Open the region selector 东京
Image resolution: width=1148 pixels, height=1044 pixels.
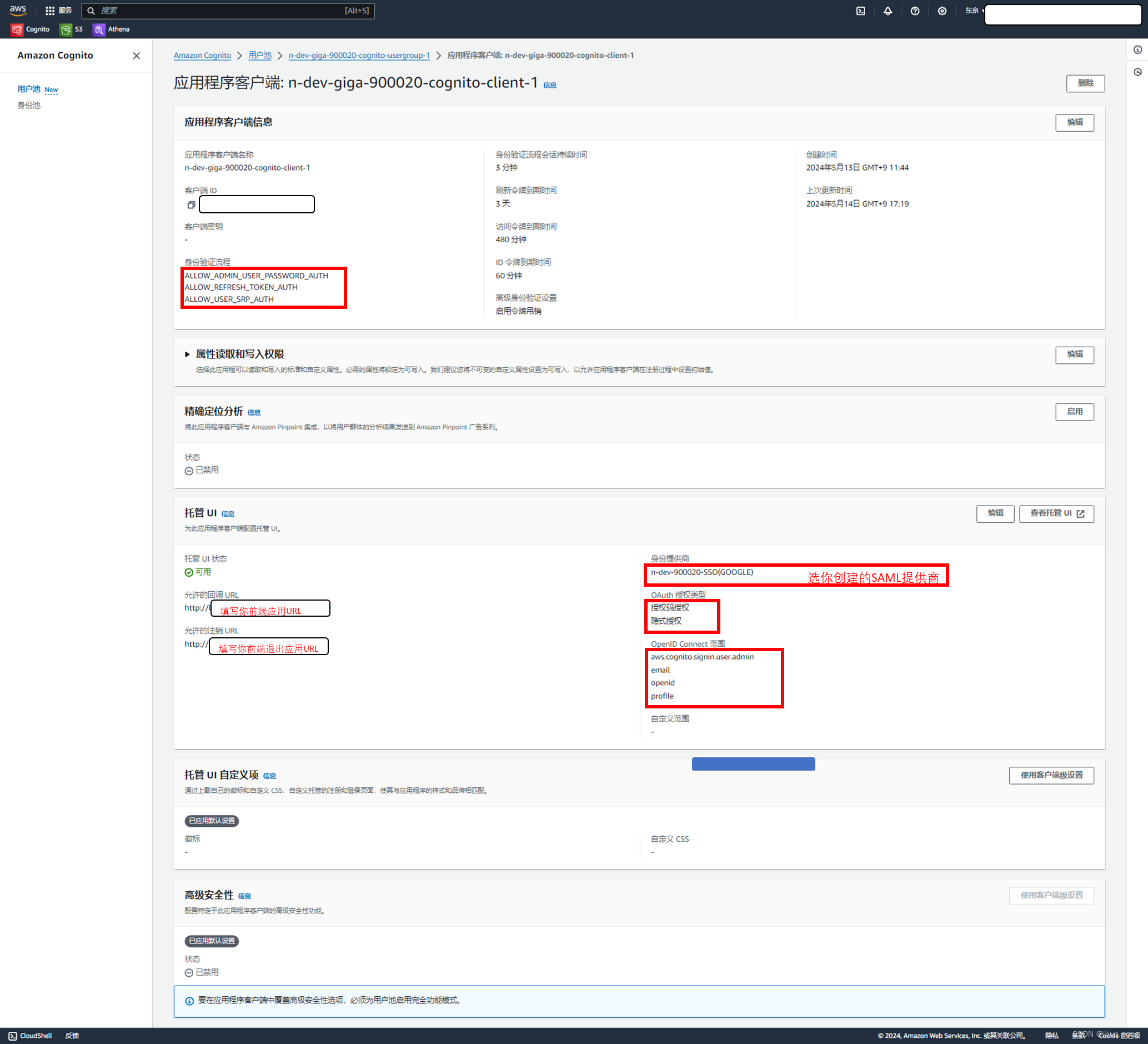click(973, 11)
